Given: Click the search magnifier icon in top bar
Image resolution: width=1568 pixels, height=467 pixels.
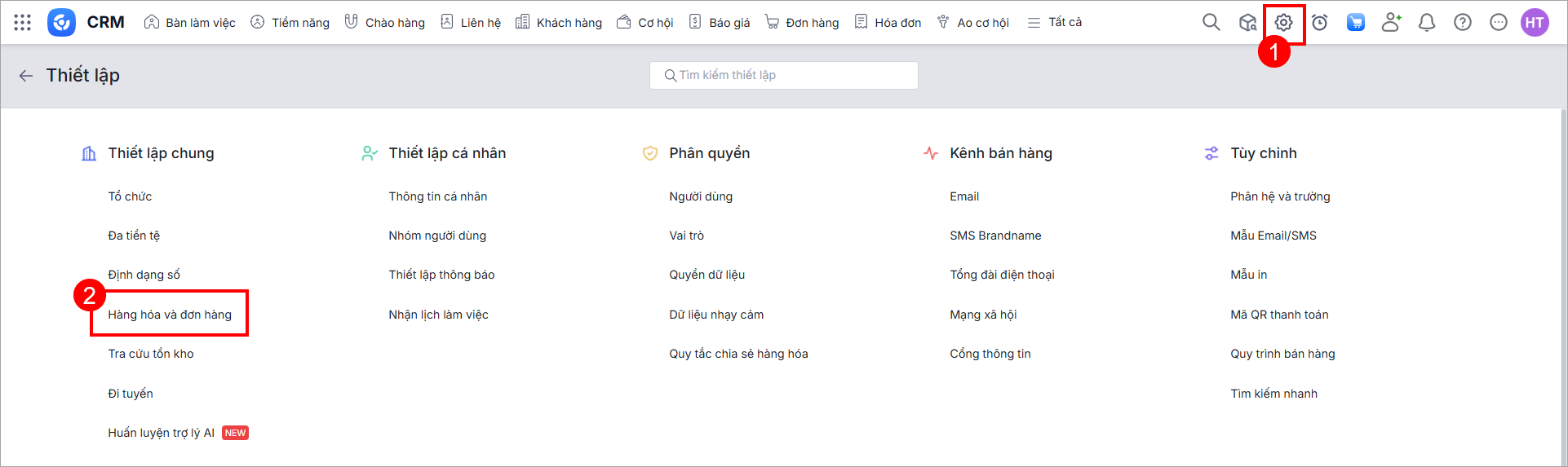Looking at the screenshot, I should pyautogui.click(x=1211, y=23).
